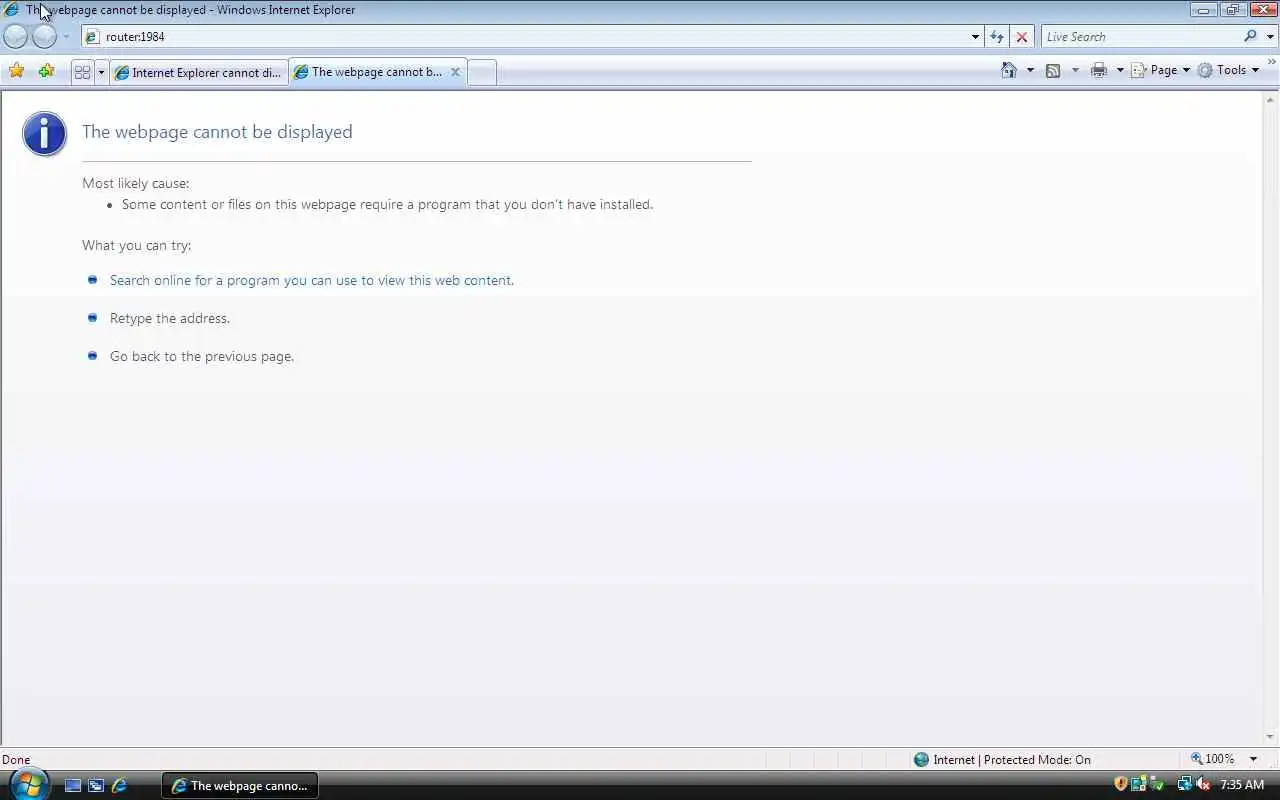The width and height of the screenshot is (1280, 800).
Task: Open the search provider options dropdown
Action: pos(1270,37)
